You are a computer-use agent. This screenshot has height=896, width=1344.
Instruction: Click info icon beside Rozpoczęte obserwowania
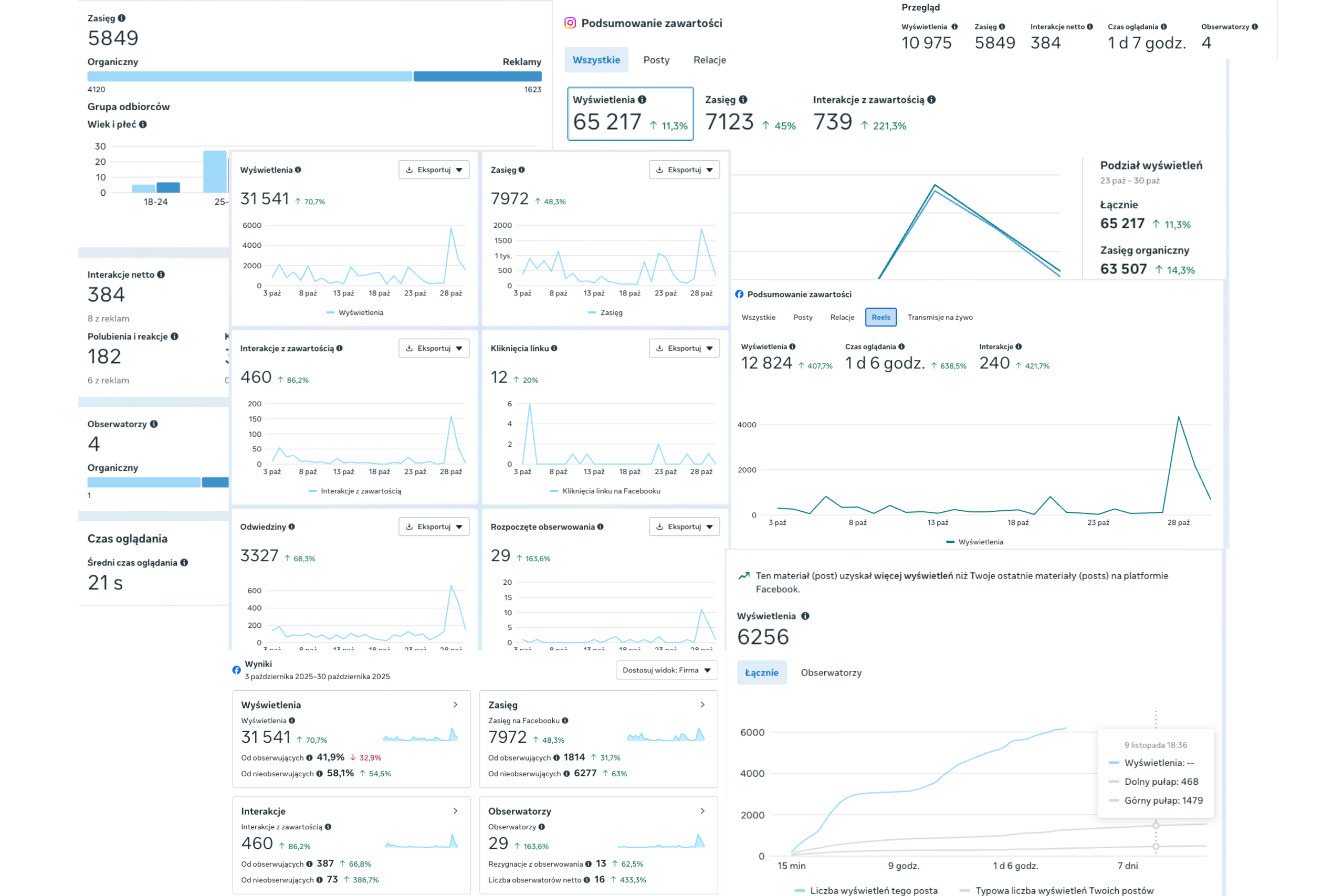click(601, 527)
